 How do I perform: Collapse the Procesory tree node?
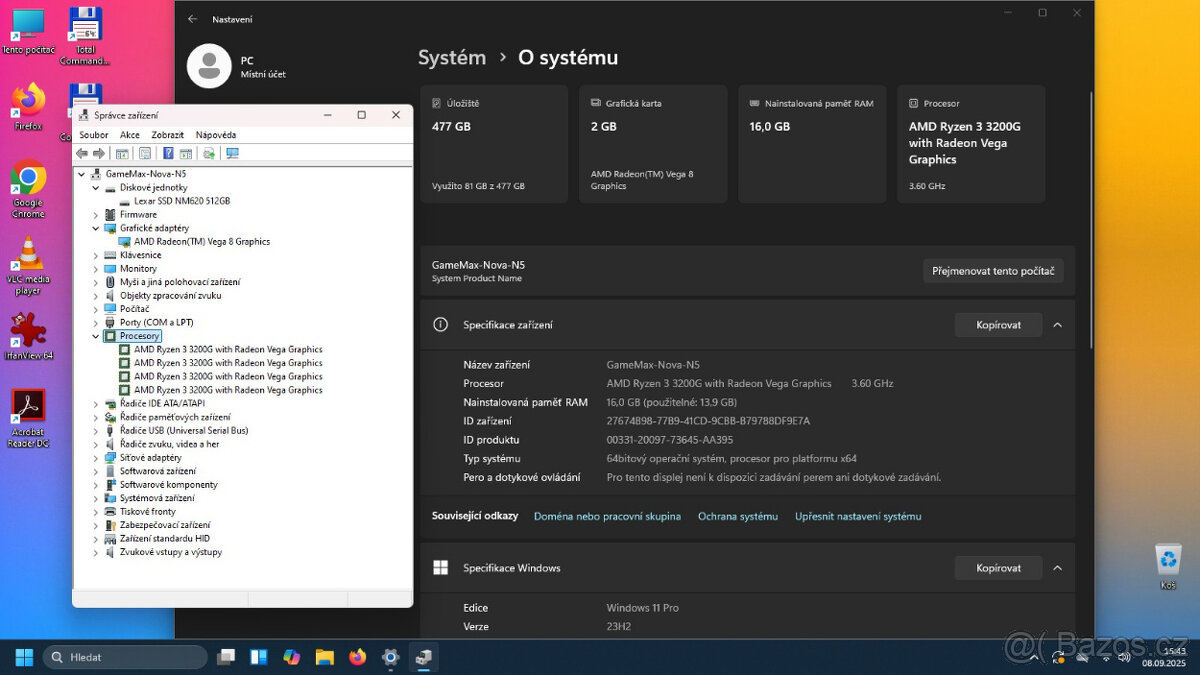(96, 335)
